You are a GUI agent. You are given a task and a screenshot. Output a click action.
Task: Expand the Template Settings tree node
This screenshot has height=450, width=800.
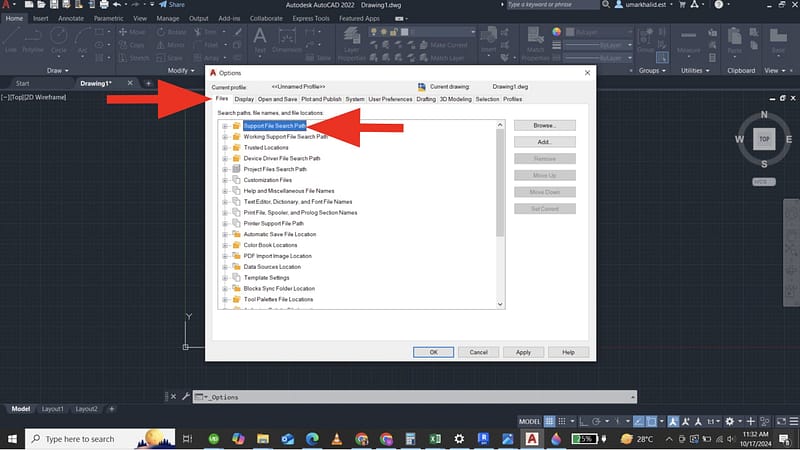click(x=225, y=278)
